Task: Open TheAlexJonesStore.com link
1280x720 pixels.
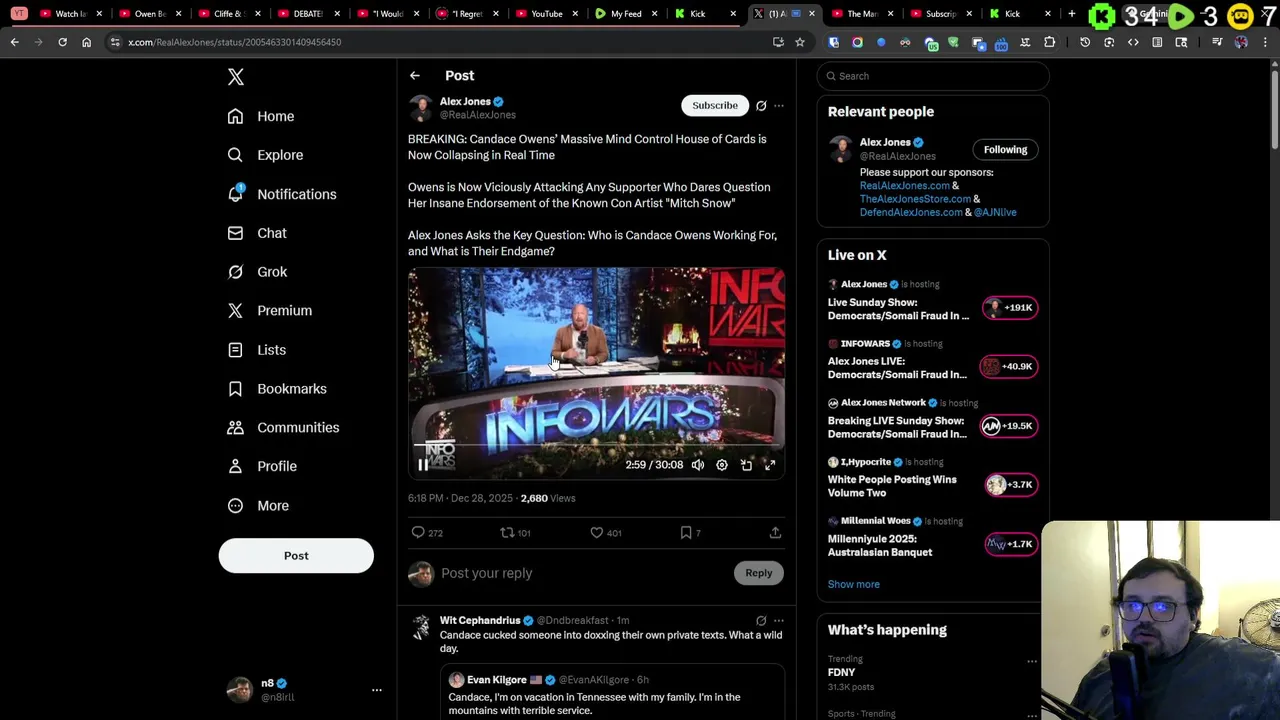Action: (x=915, y=199)
